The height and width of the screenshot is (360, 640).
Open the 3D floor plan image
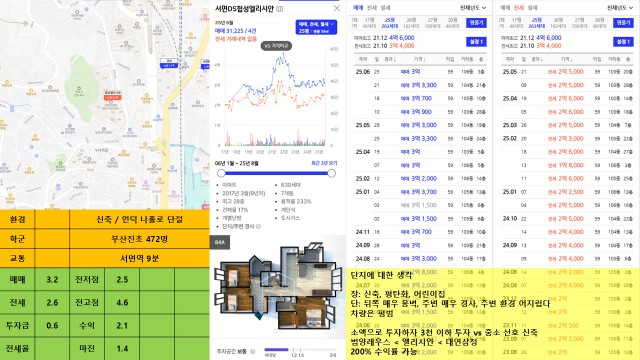pos(278,286)
